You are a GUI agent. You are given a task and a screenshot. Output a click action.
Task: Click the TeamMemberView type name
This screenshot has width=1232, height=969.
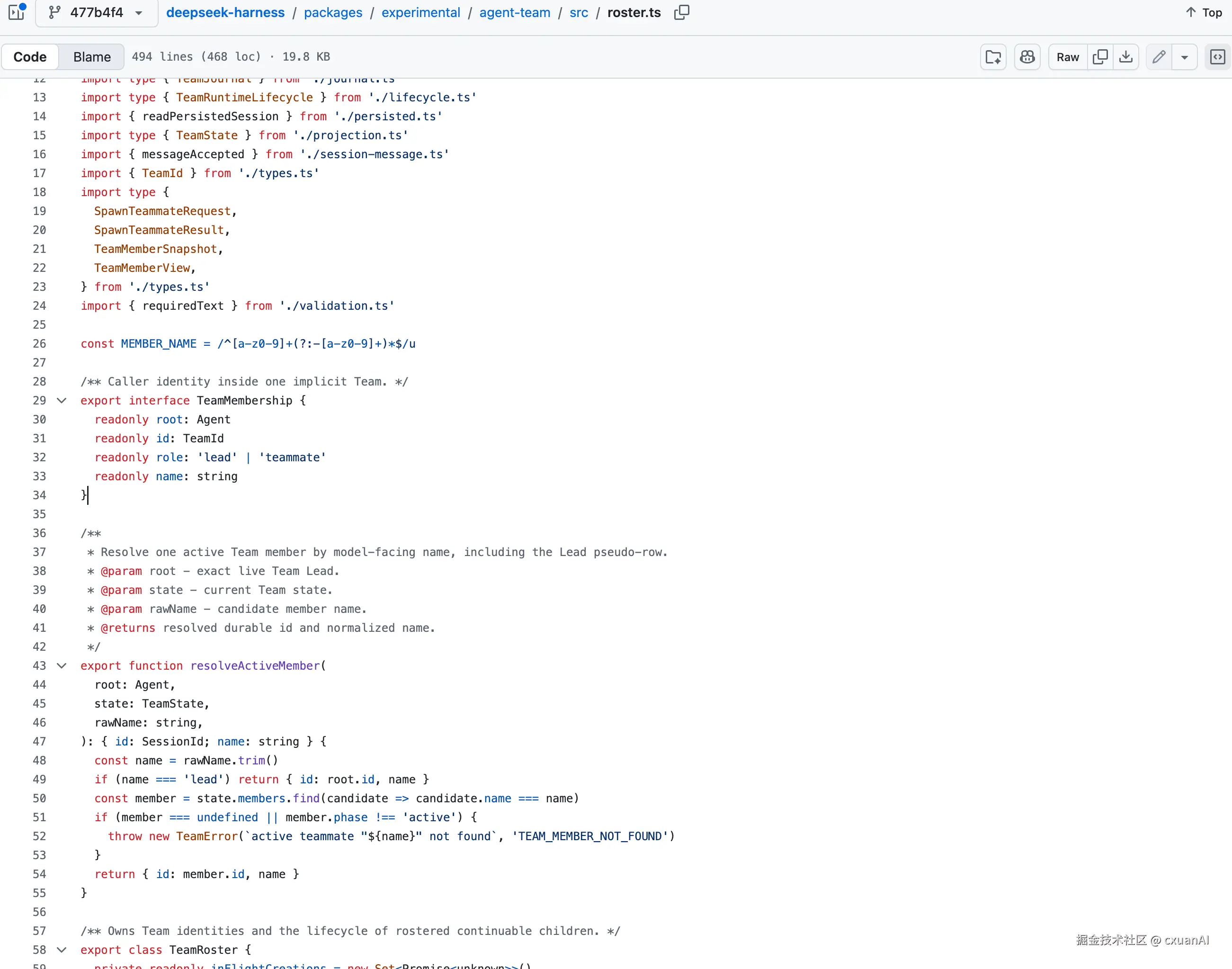pos(143,268)
